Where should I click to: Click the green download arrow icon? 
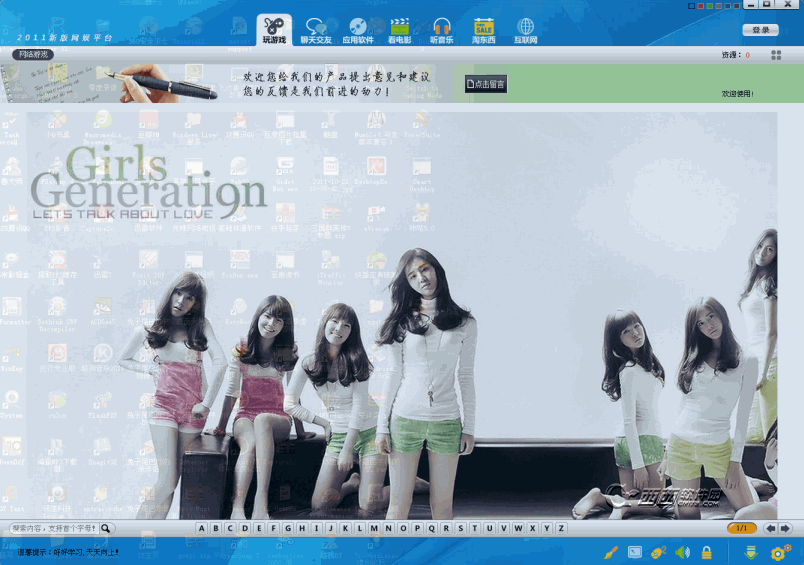tap(751, 552)
